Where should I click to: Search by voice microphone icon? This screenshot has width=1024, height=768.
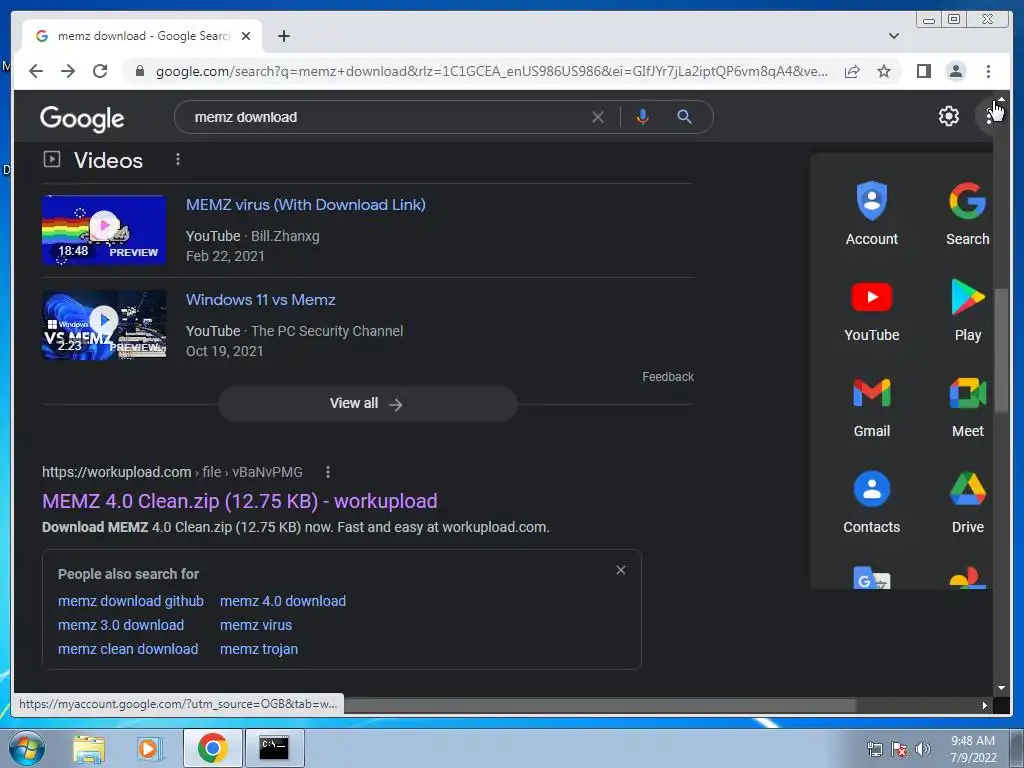pos(643,117)
